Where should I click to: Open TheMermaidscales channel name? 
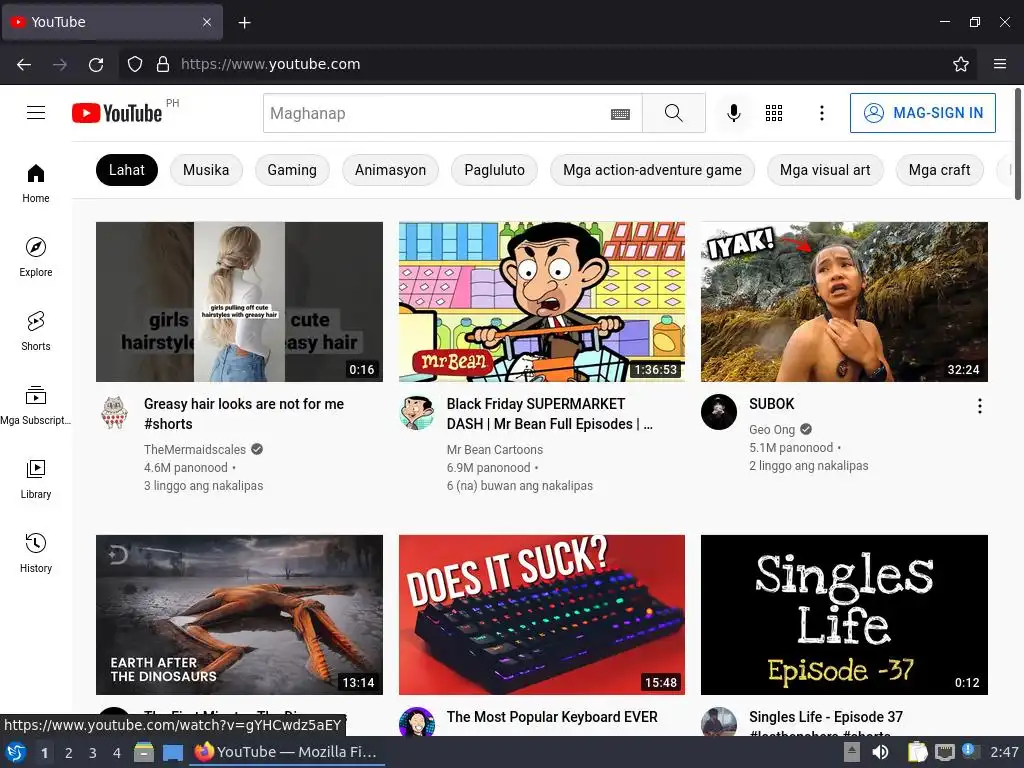click(x=195, y=449)
